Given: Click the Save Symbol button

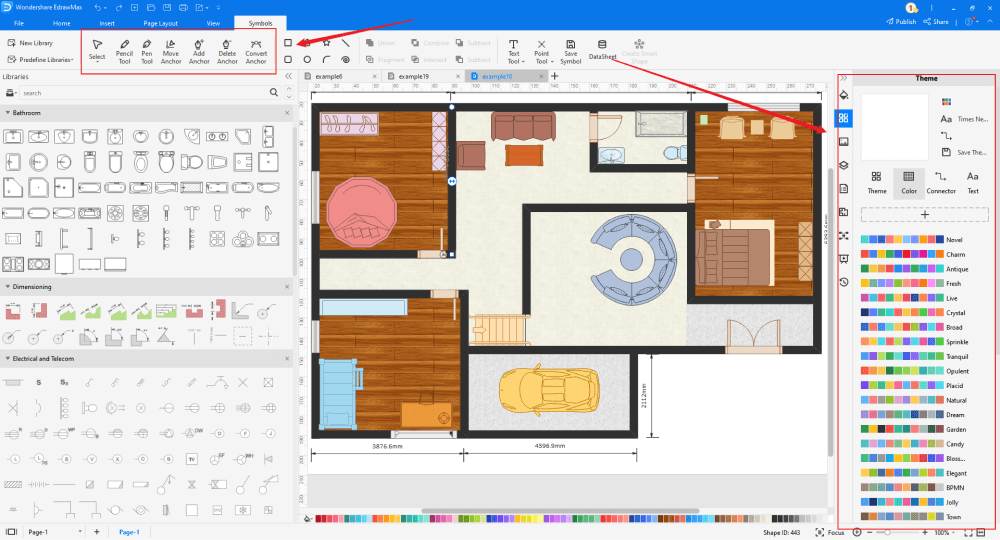Looking at the screenshot, I should point(570,52).
